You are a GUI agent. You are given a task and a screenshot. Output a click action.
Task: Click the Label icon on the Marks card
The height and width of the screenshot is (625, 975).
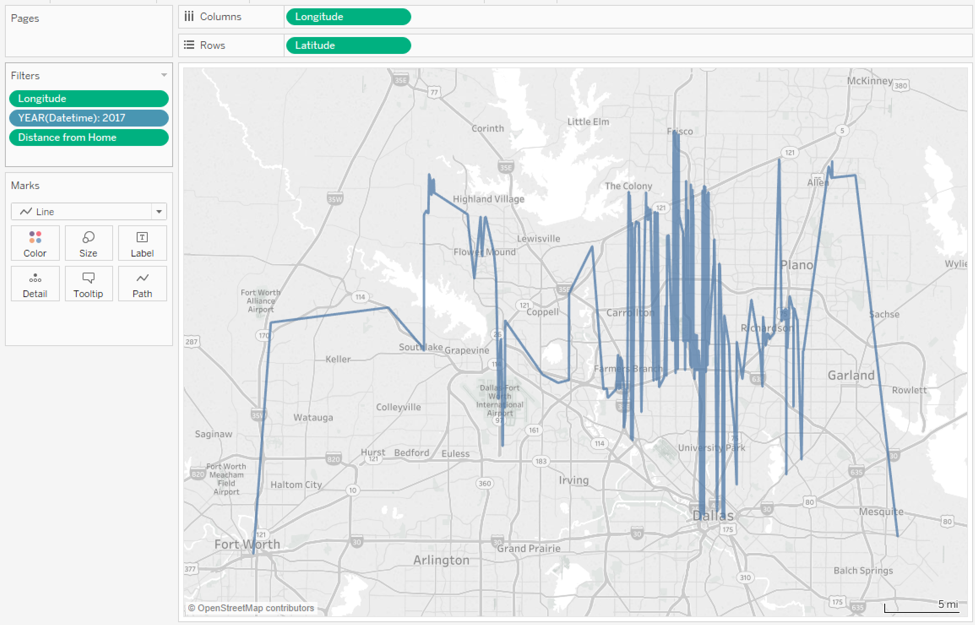[141, 243]
